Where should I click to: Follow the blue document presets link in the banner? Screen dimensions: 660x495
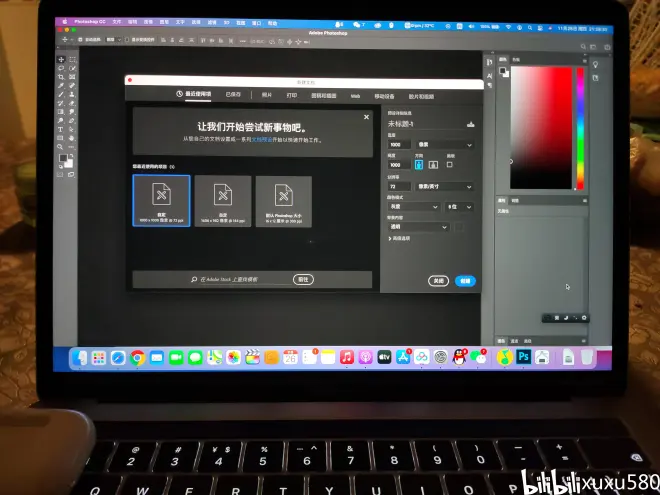tap(262, 140)
